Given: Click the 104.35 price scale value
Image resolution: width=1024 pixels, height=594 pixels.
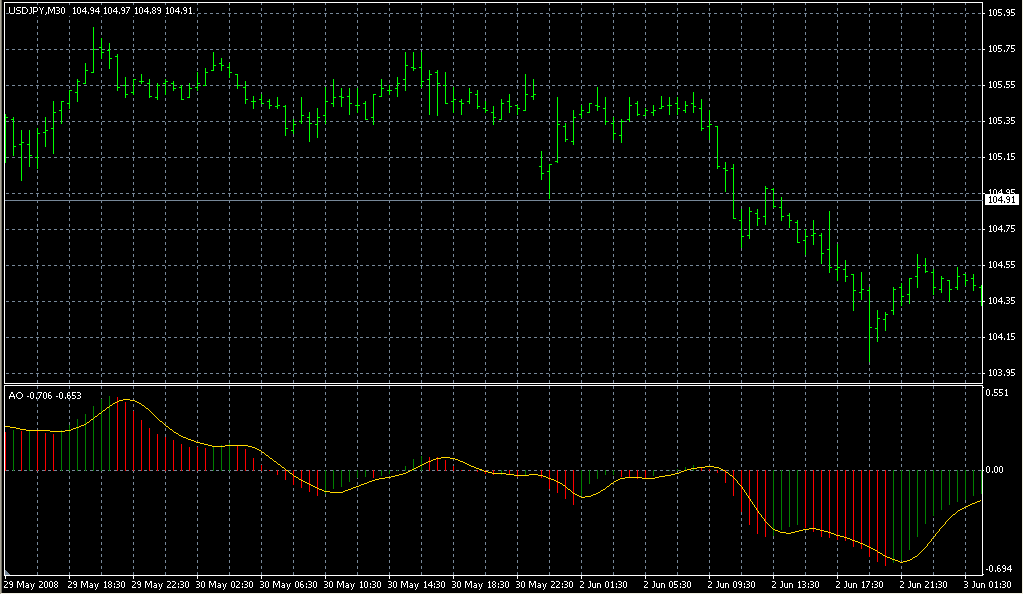Looking at the screenshot, I should (x=1000, y=301).
